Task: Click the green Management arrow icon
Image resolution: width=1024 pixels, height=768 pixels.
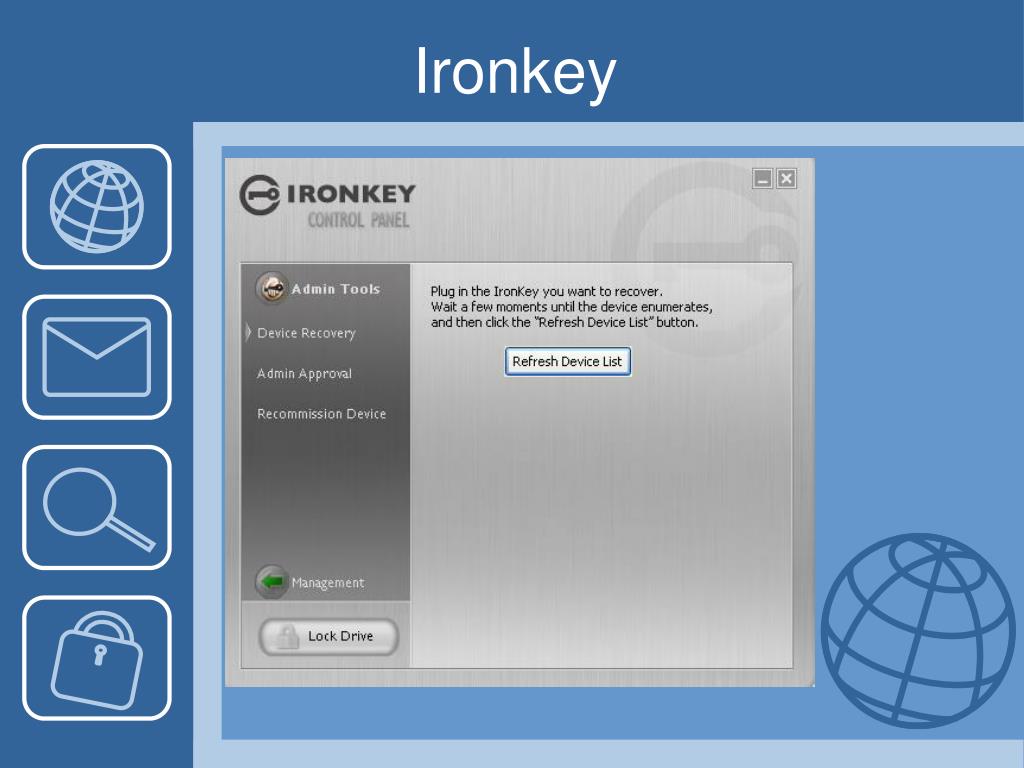Action: (271, 581)
